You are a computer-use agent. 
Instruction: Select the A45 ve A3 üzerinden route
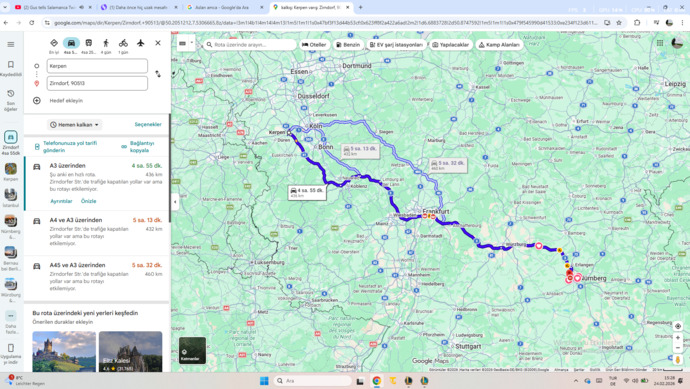97,277
